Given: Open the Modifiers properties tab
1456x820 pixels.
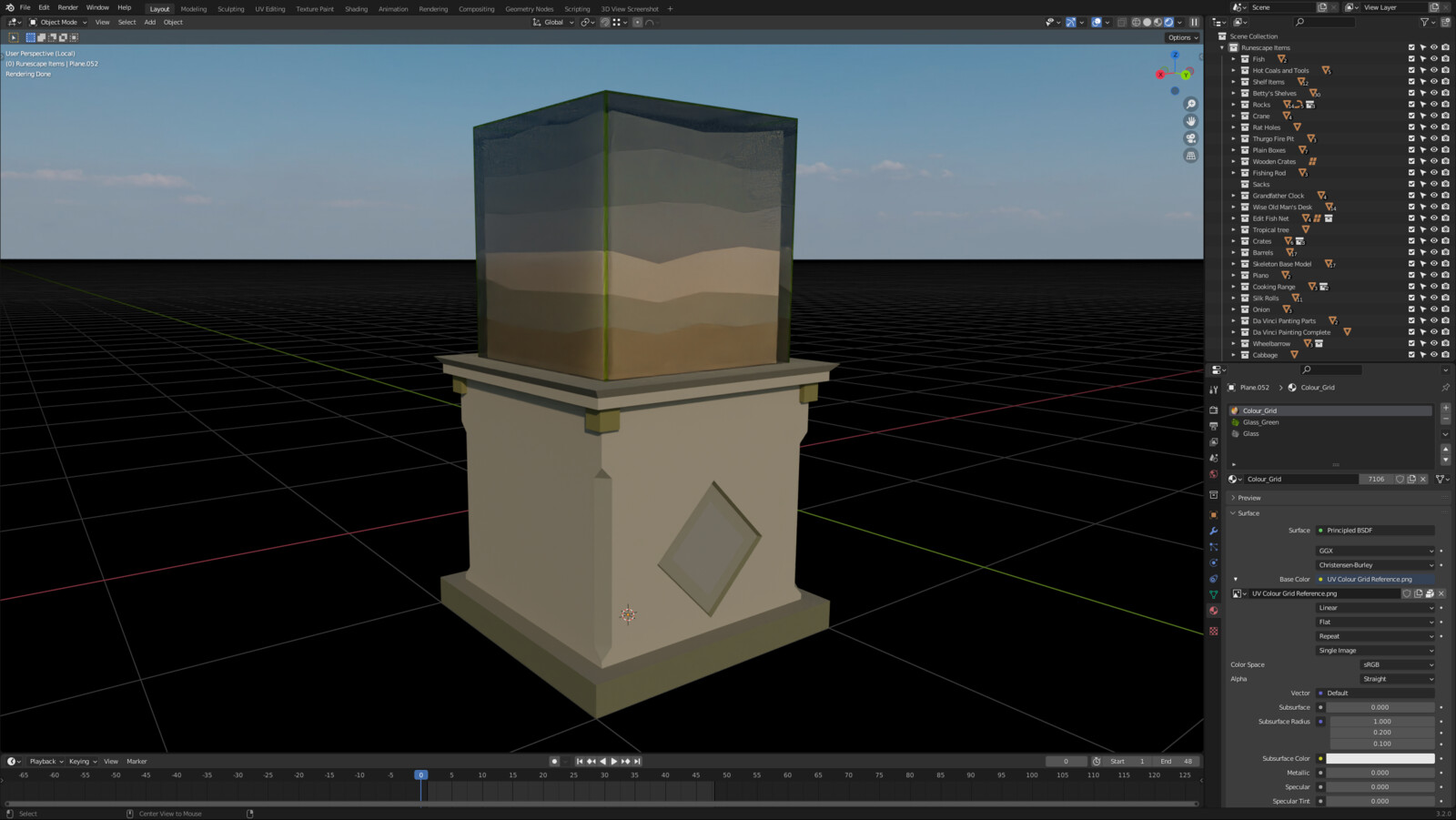Looking at the screenshot, I should point(1213,531).
